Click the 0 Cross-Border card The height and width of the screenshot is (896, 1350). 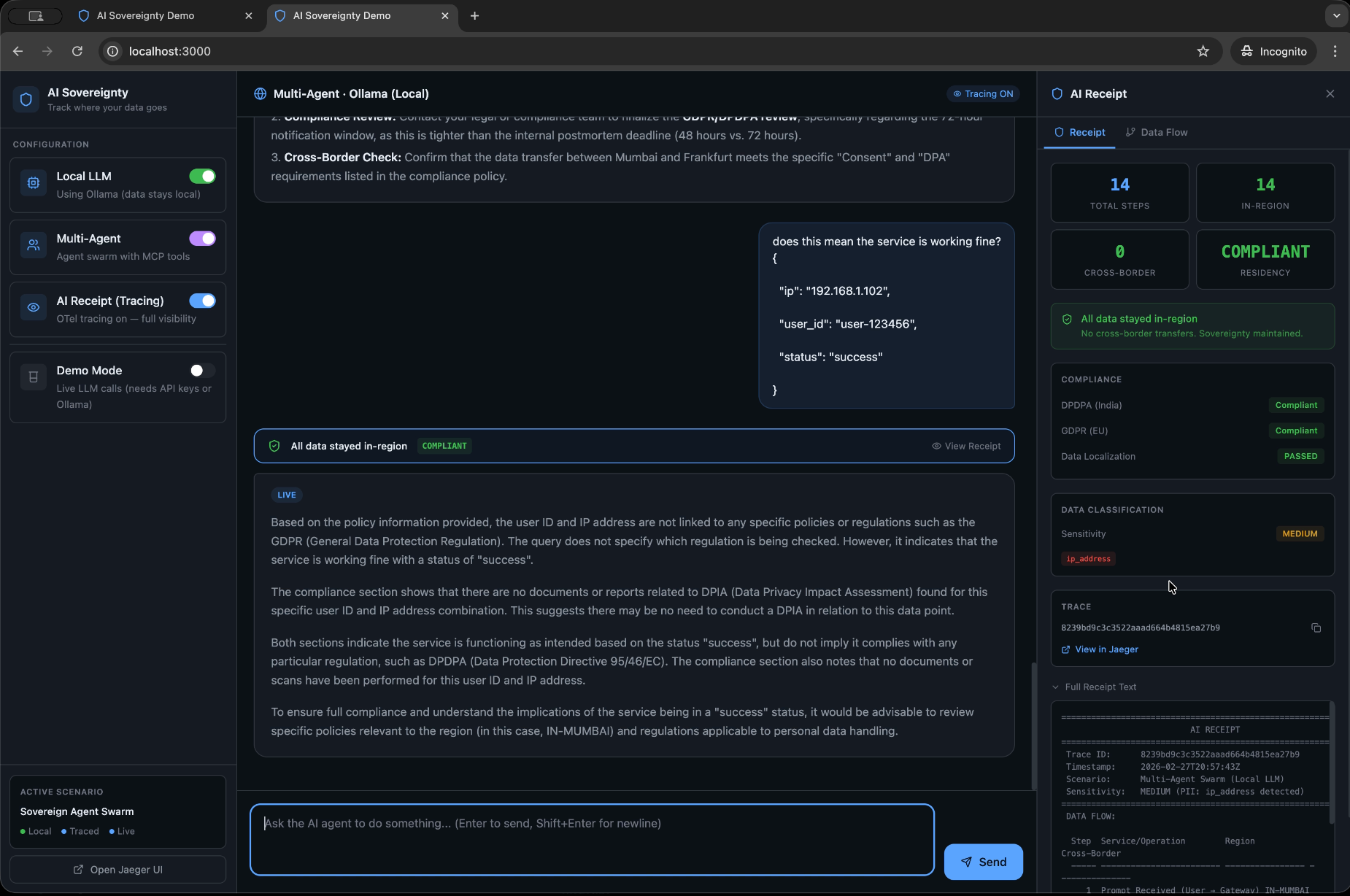coord(1119,260)
